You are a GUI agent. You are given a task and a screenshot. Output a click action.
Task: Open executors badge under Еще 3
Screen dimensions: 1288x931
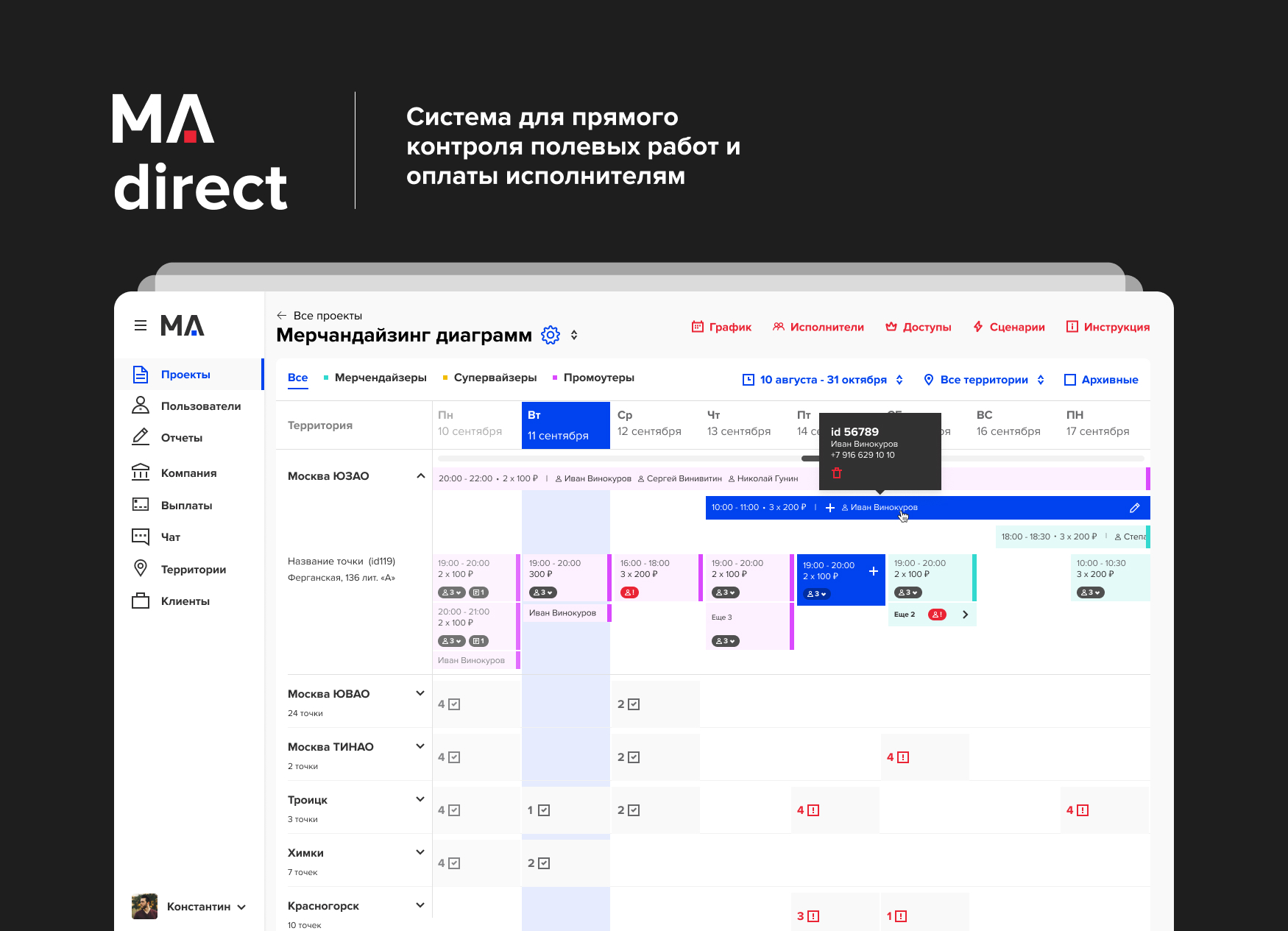coord(726,641)
